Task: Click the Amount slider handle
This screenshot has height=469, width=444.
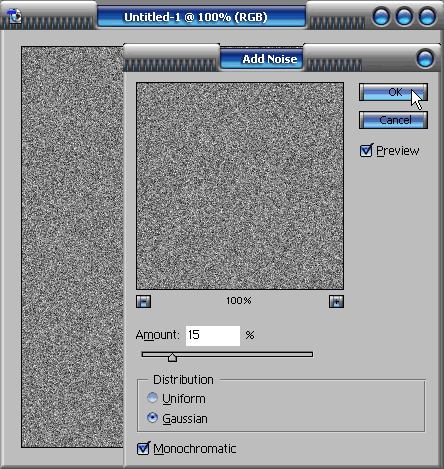Action: tap(172, 357)
